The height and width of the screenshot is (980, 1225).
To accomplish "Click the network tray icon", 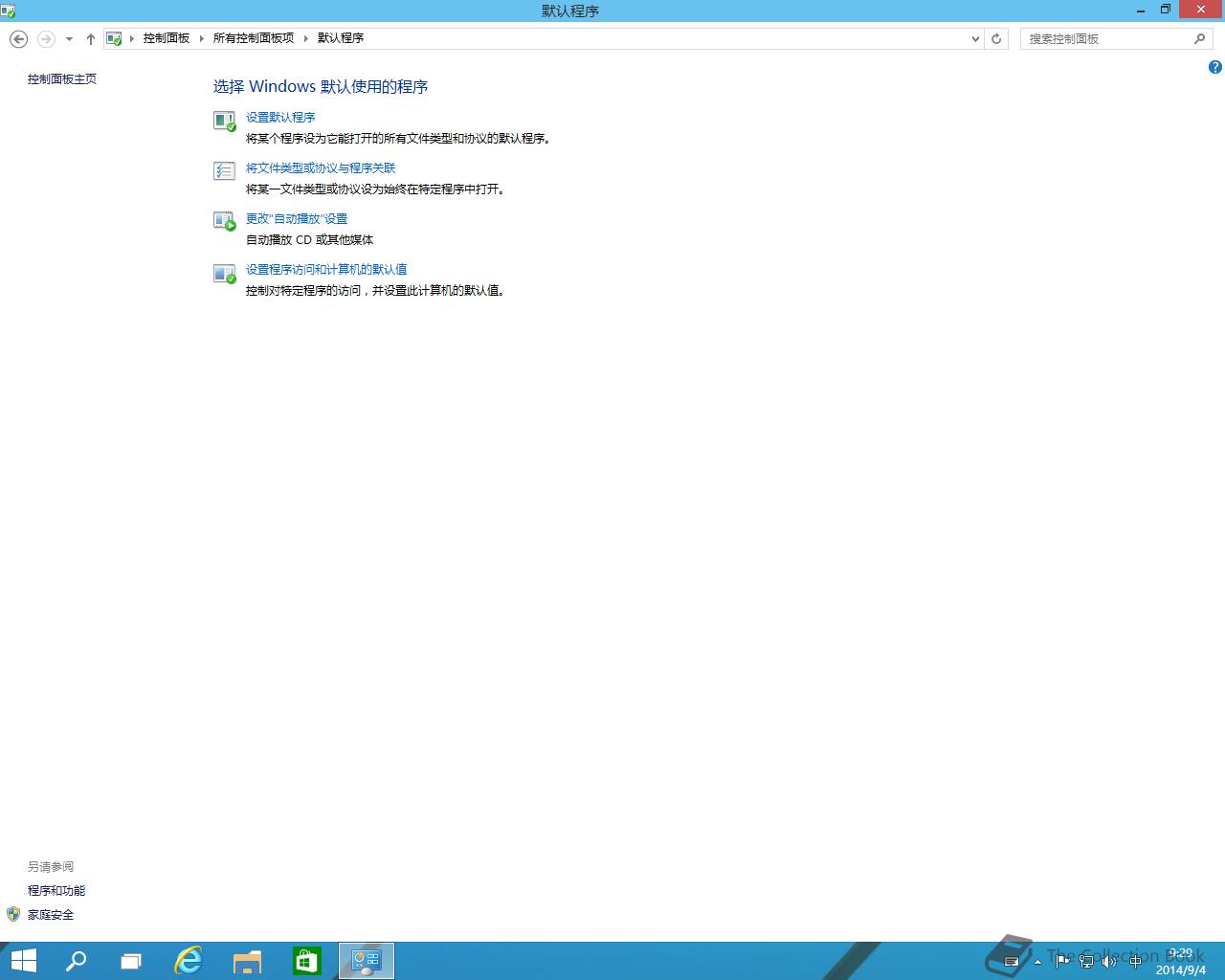I will click(x=1086, y=962).
